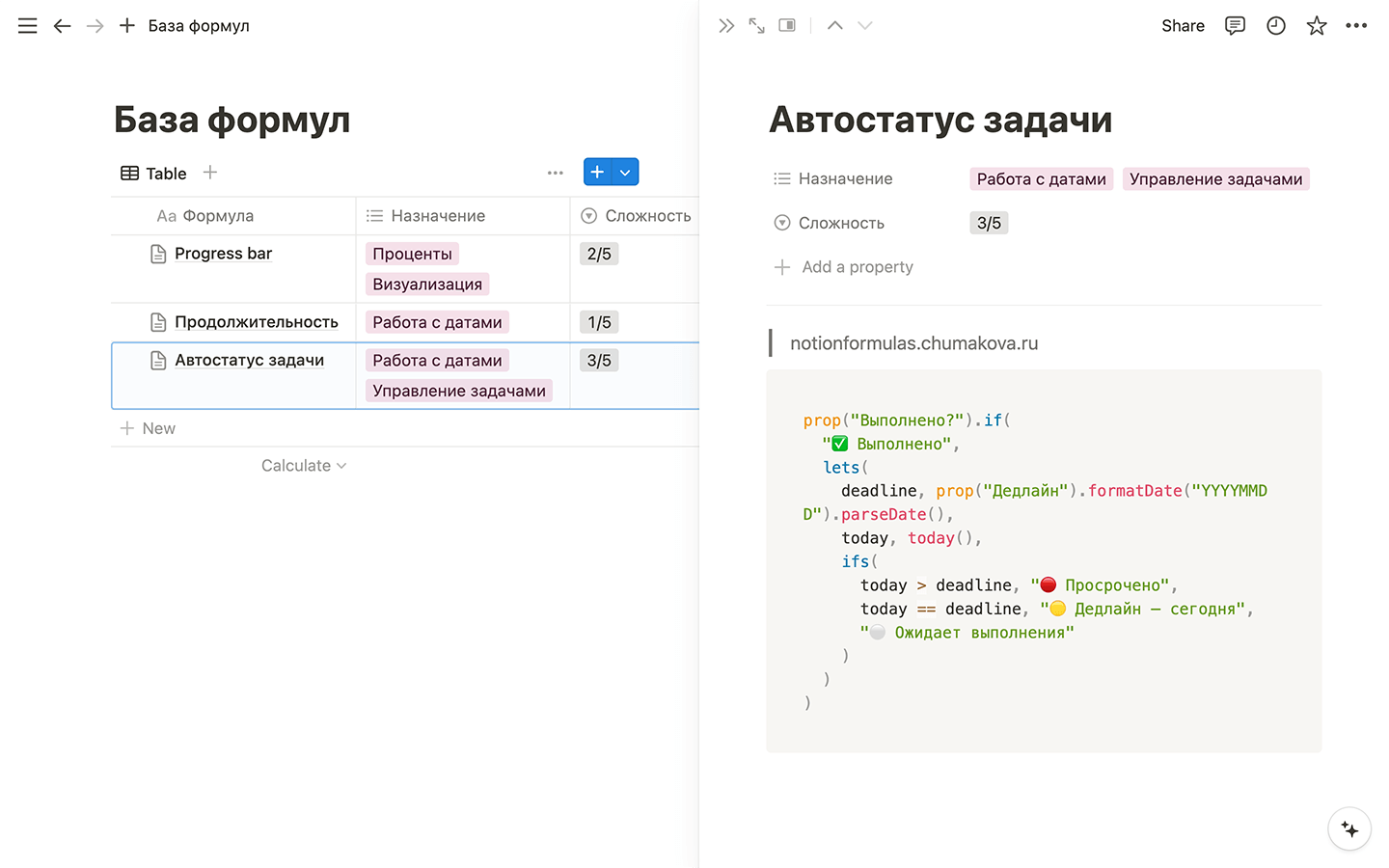Screen dimensions: 1389x868
Task: Click the Share button
Action: (x=1183, y=26)
